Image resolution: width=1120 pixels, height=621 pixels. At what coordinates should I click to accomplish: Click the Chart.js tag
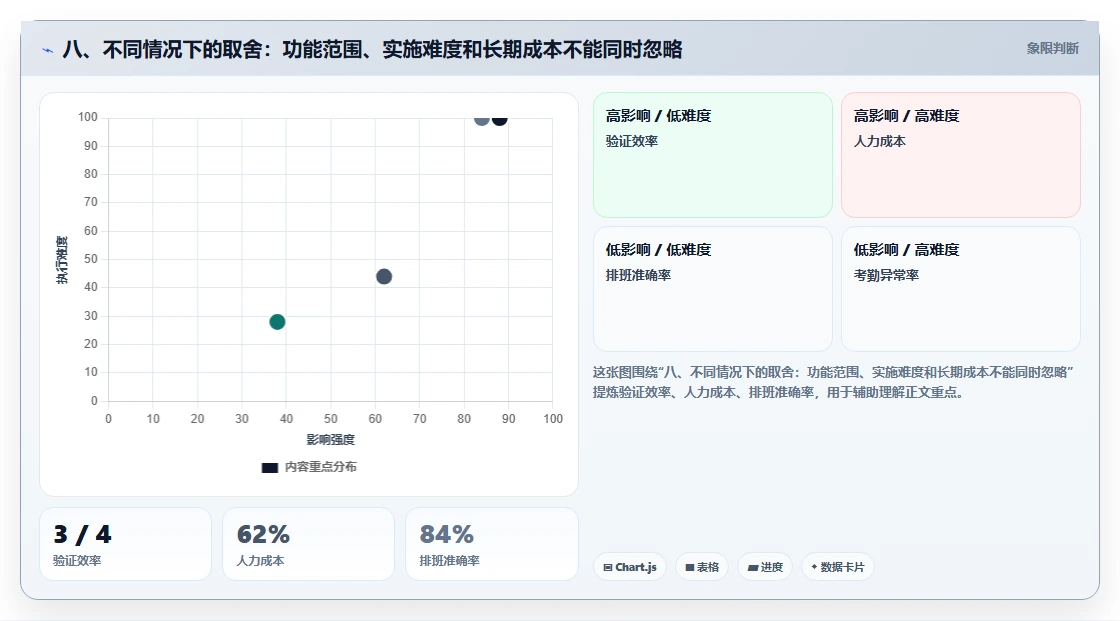click(630, 567)
